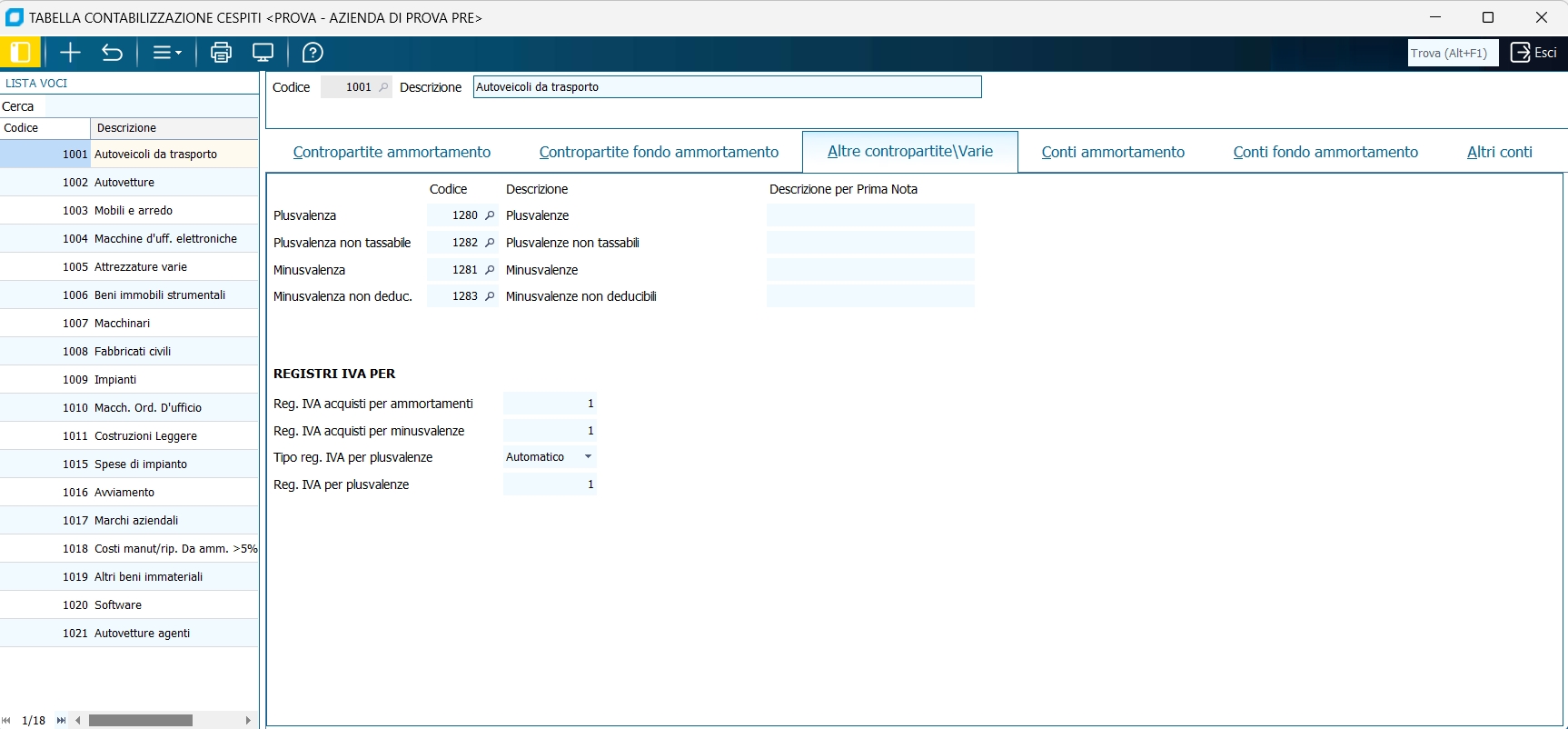Select the Software entry with code 1020
Screen dimensions: 1568x729
tap(118, 604)
